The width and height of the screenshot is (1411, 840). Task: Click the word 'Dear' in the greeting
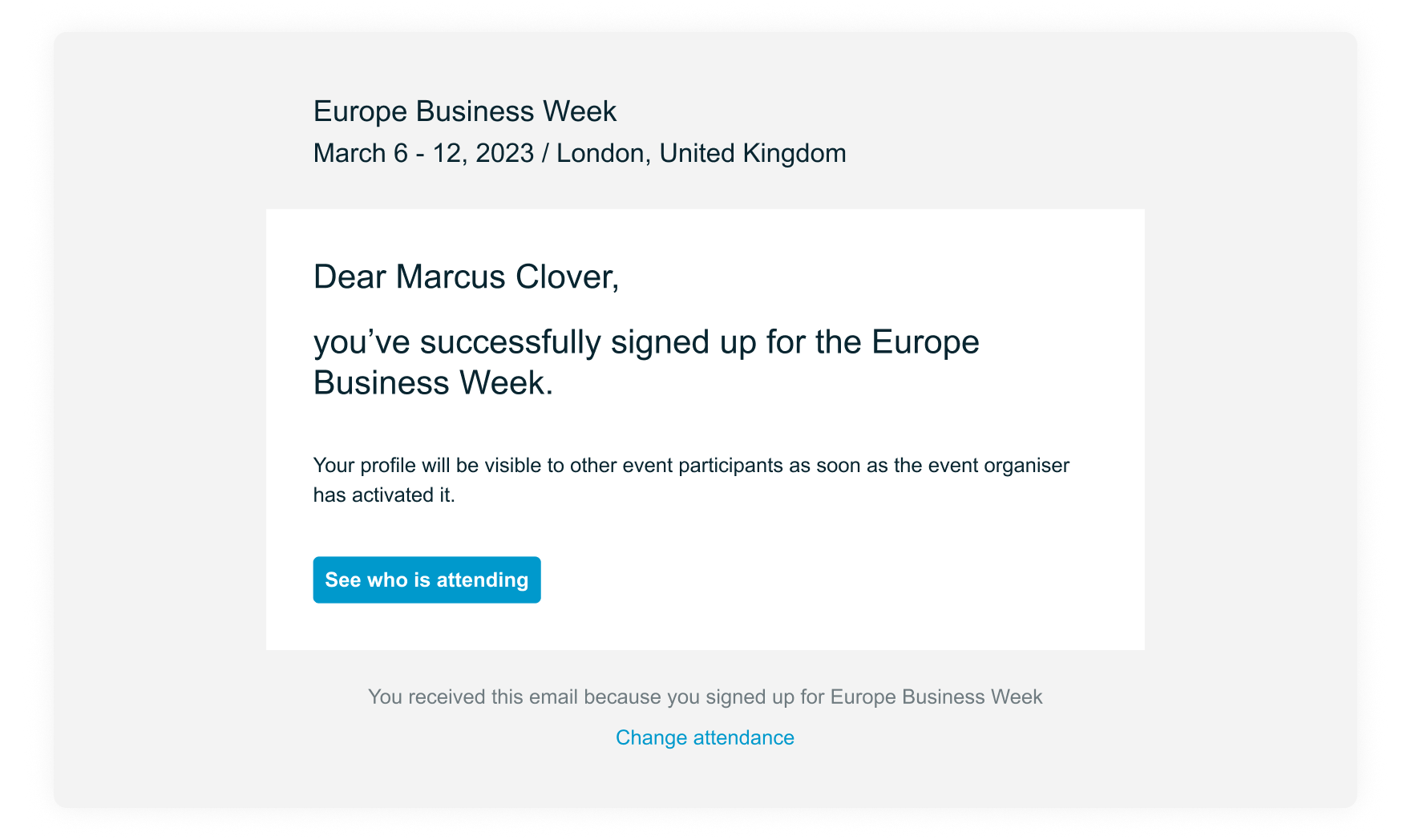[x=350, y=277]
